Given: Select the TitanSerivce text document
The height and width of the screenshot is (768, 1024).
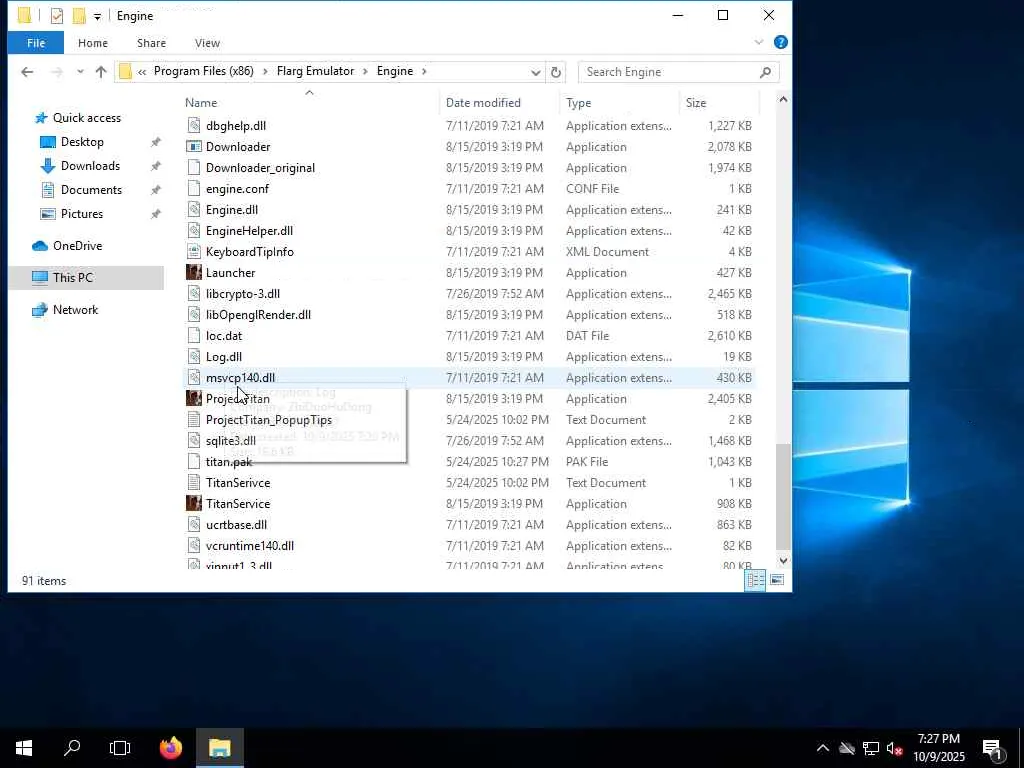Looking at the screenshot, I should click(x=470, y=483).
